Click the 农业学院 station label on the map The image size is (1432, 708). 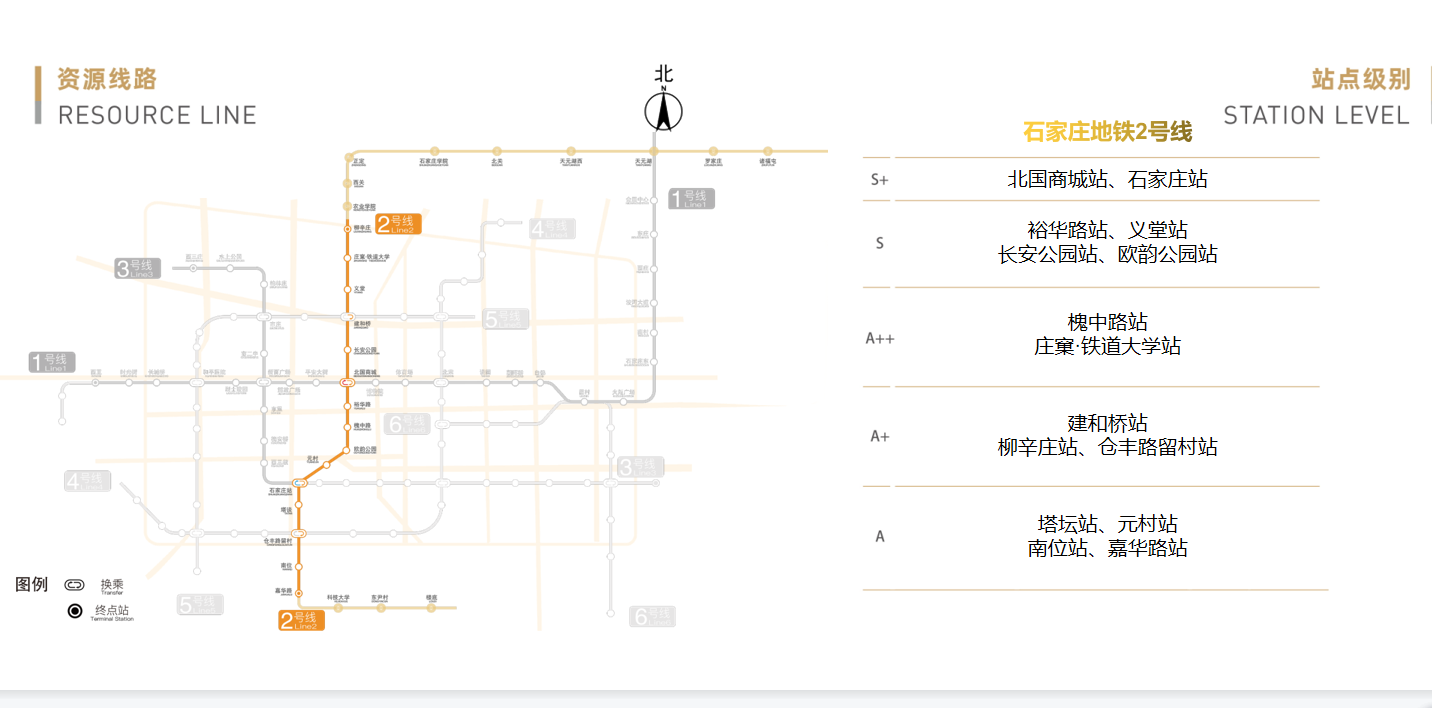click(366, 205)
